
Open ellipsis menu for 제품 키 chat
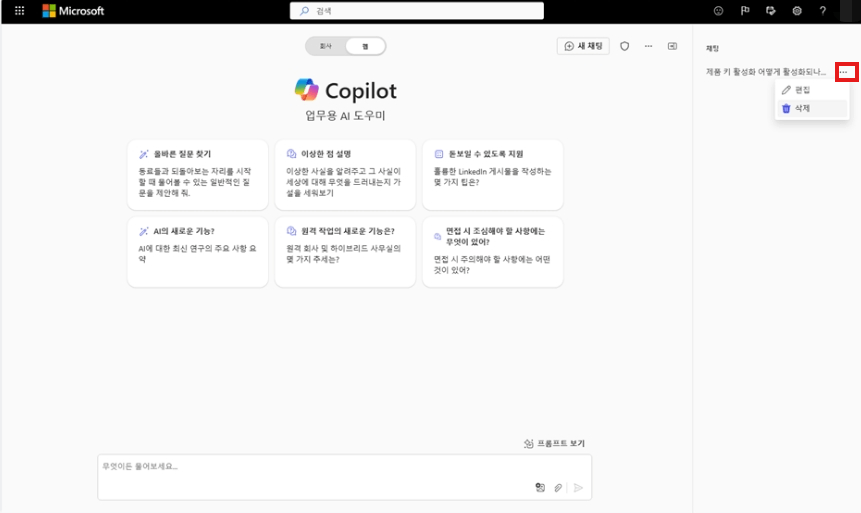coord(843,73)
